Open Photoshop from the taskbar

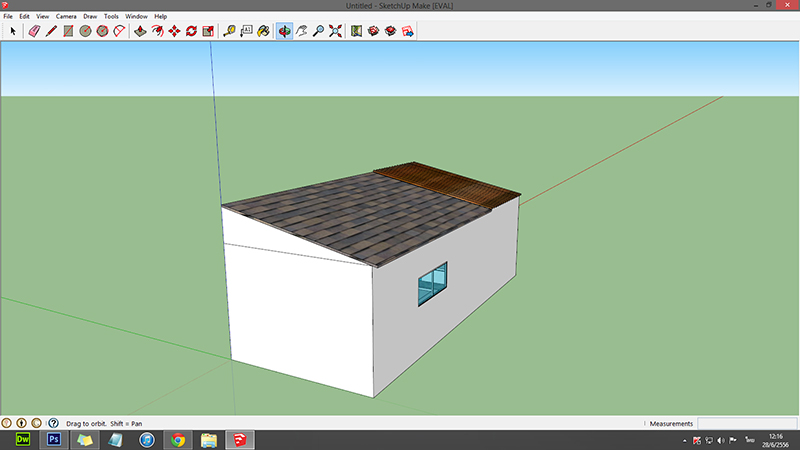pos(53,440)
